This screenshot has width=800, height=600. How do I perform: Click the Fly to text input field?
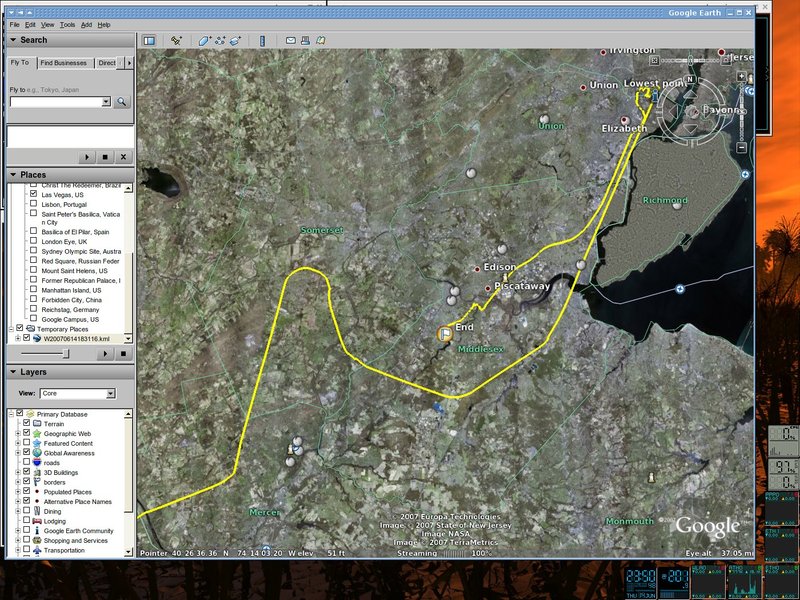(x=56, y=102)
